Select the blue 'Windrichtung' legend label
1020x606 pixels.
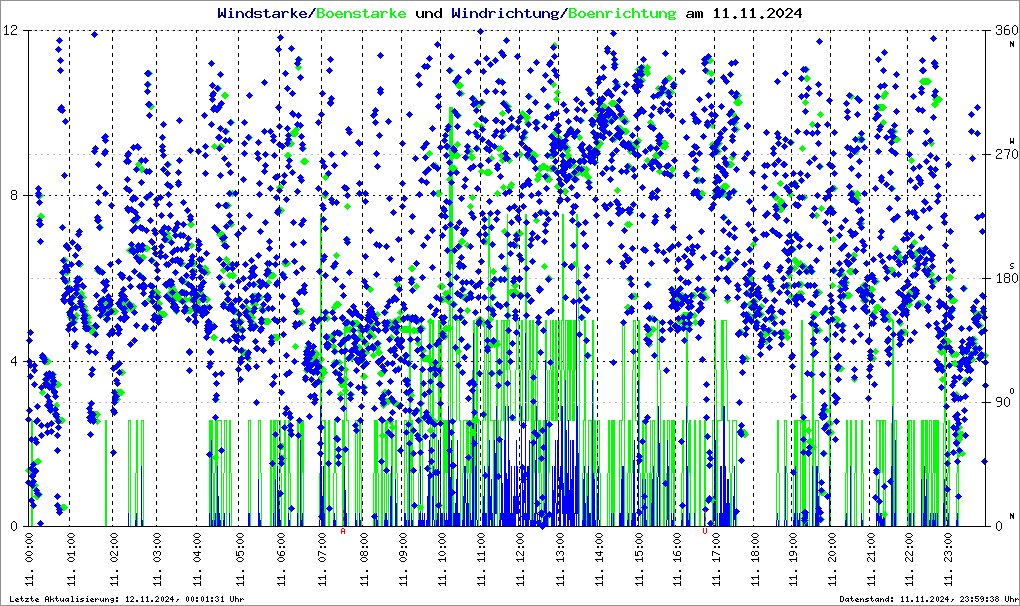505,14
